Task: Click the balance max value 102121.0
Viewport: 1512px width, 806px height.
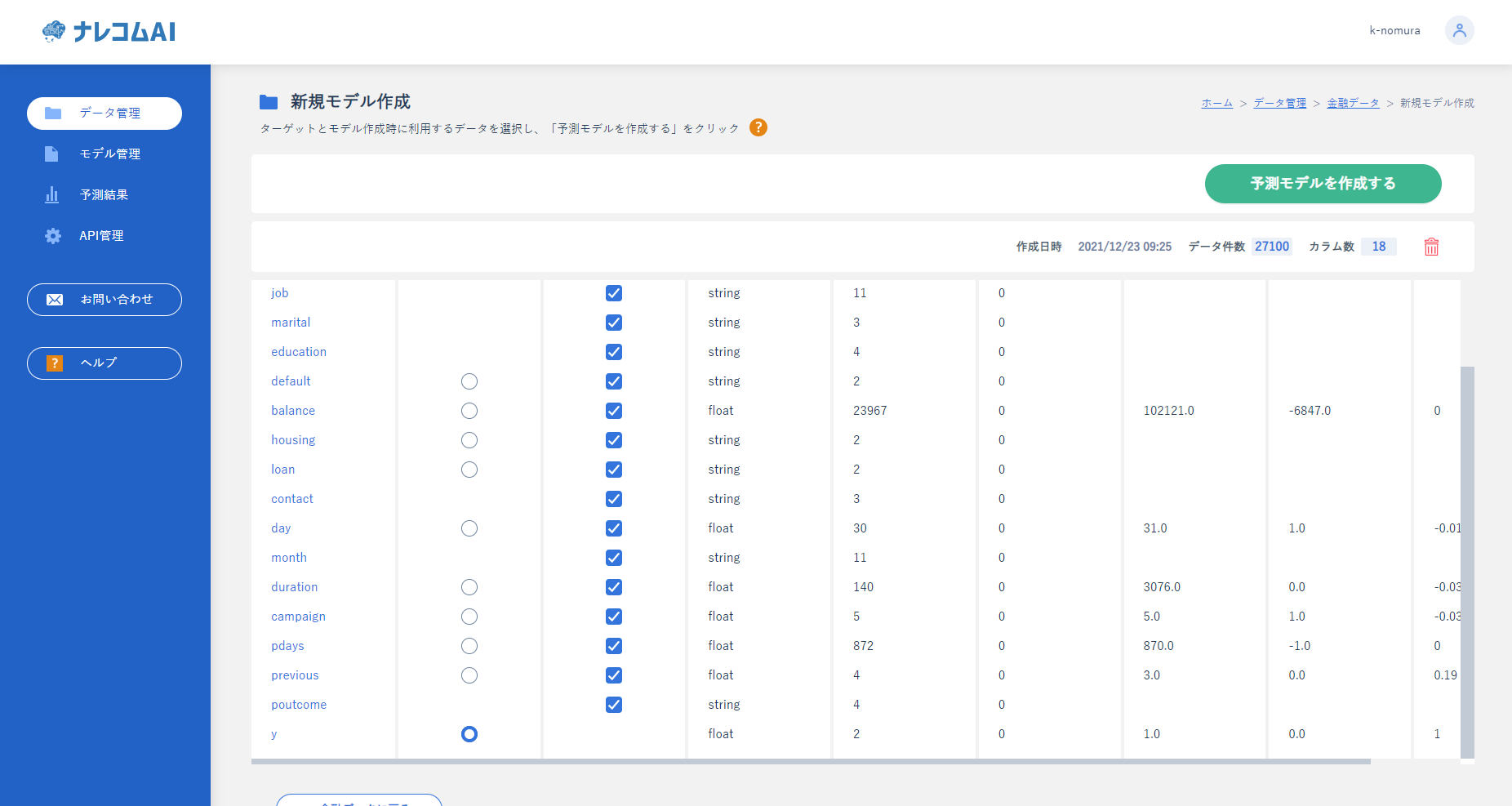Action: pyautogui.click(x=1168, y=411)
